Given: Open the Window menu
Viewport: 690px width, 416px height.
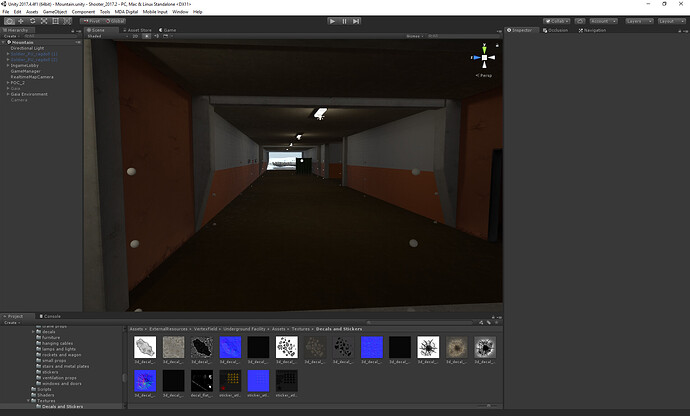Looking at the screenshot, I should pos(180,12).
